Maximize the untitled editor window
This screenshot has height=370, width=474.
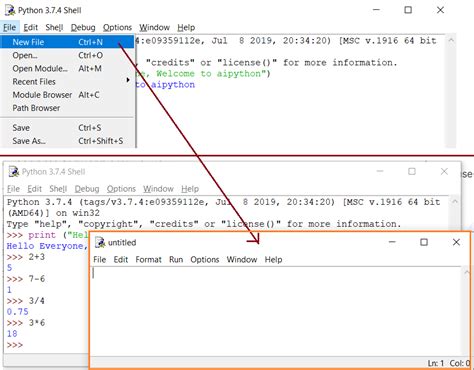[x=424, y=242]
